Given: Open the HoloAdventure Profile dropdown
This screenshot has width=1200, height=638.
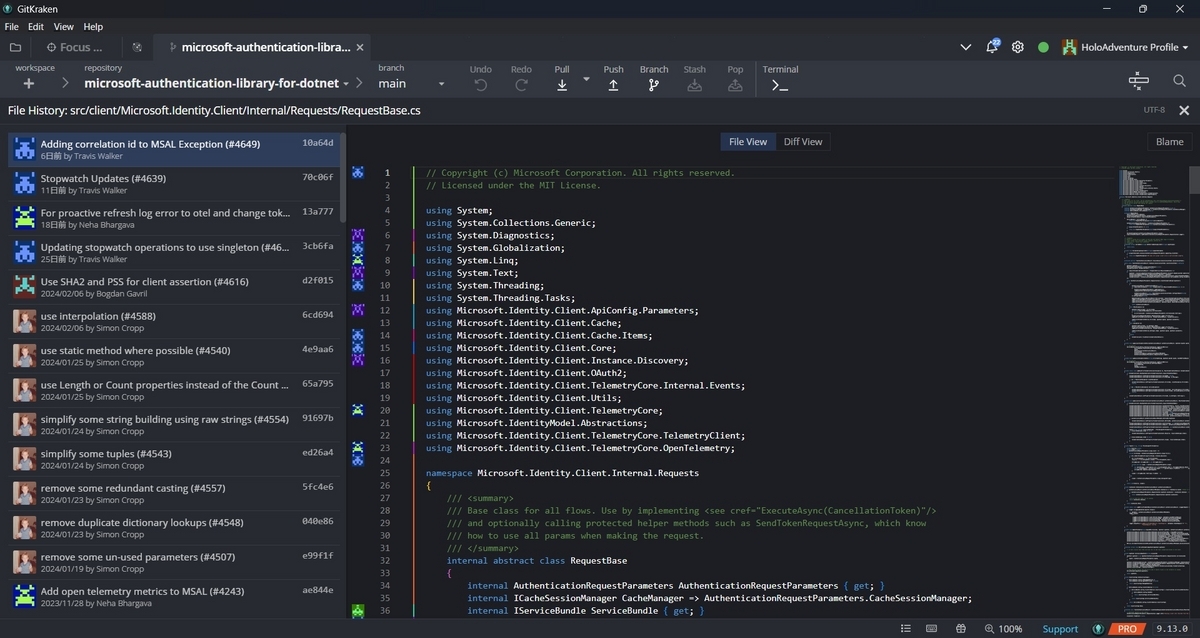Looking at the screenshot, I should tap(1126, 47).
